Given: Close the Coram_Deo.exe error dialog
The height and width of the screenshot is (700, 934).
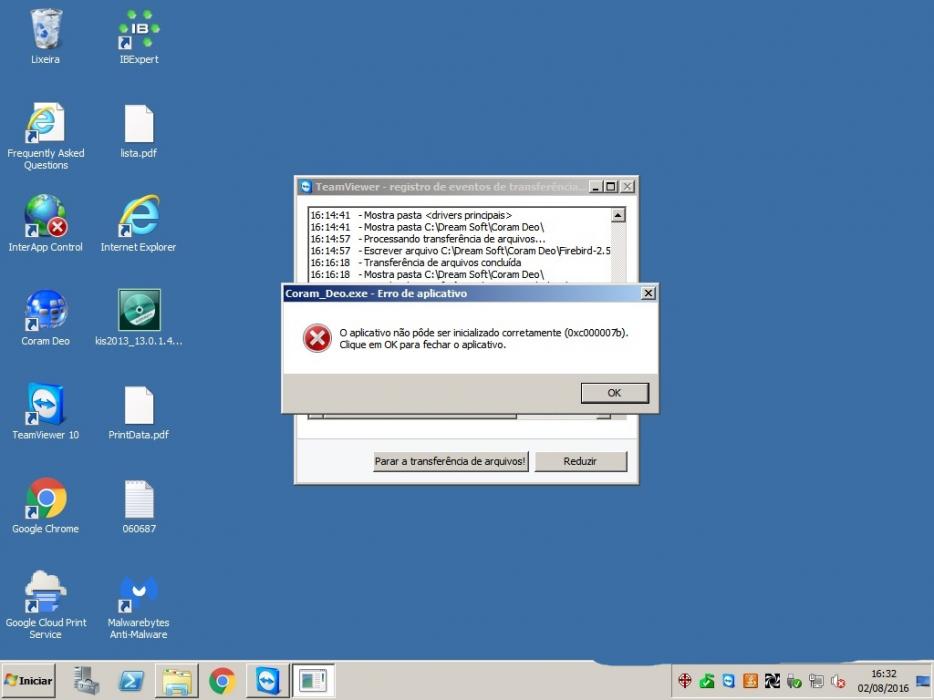Looking at the screenshot, I should (x=648, y=293).
